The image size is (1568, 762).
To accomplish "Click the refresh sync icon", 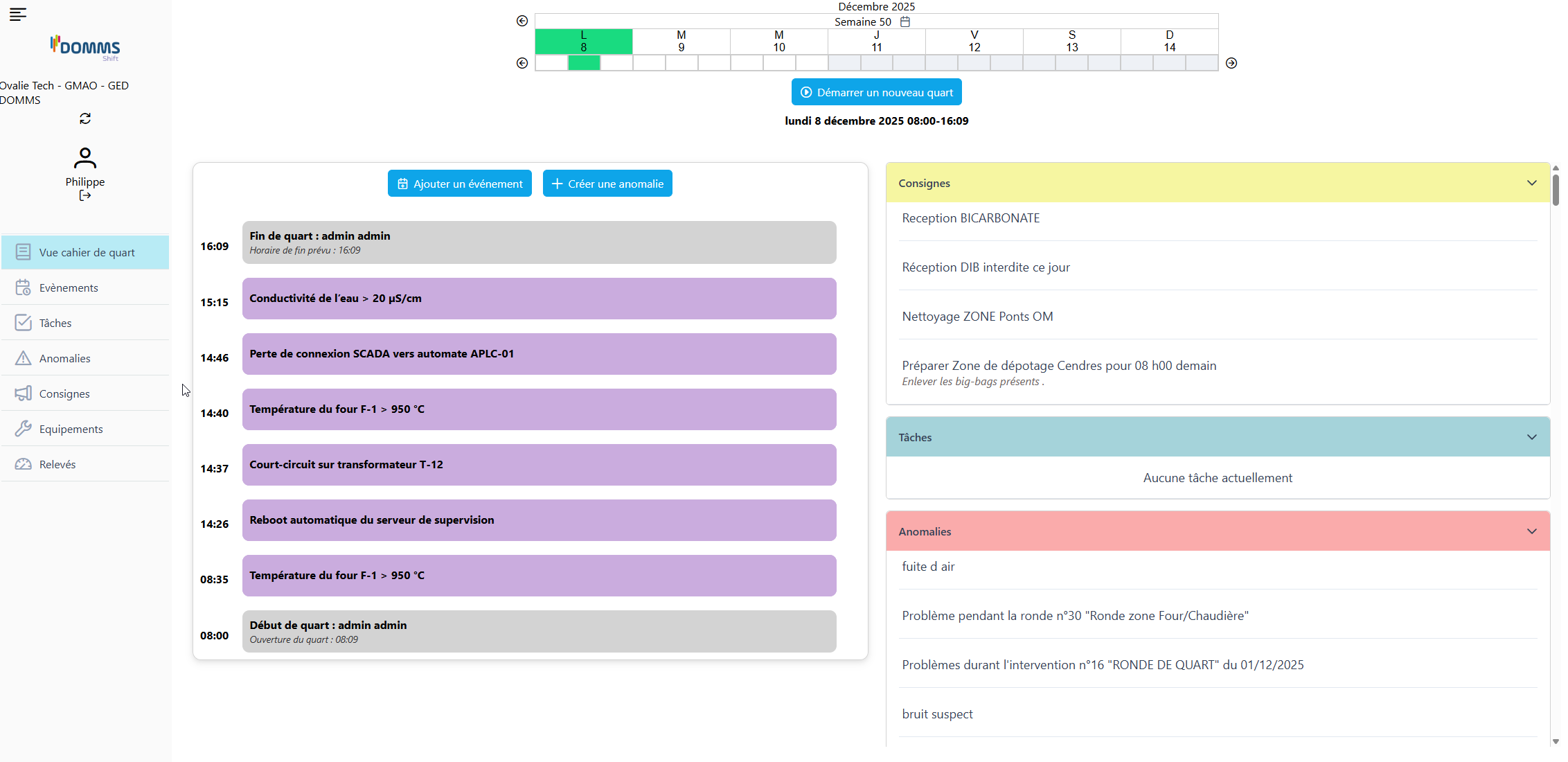I will [85, 119].
